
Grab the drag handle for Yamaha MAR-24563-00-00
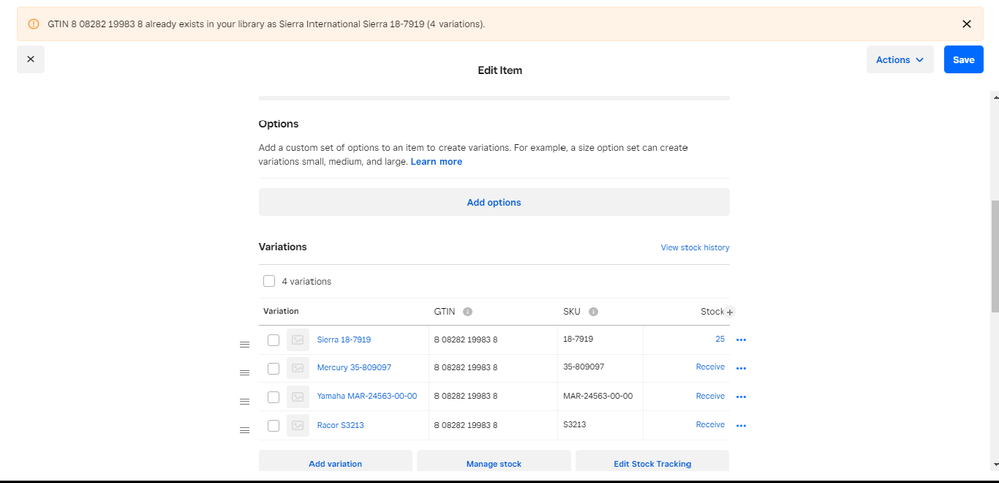point(244,402)
